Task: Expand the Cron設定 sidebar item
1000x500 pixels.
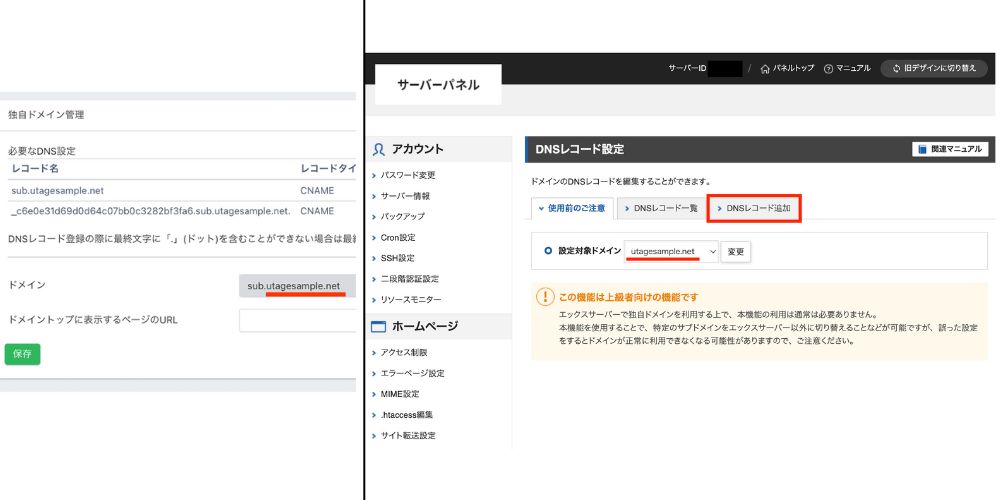Action: 398,237
